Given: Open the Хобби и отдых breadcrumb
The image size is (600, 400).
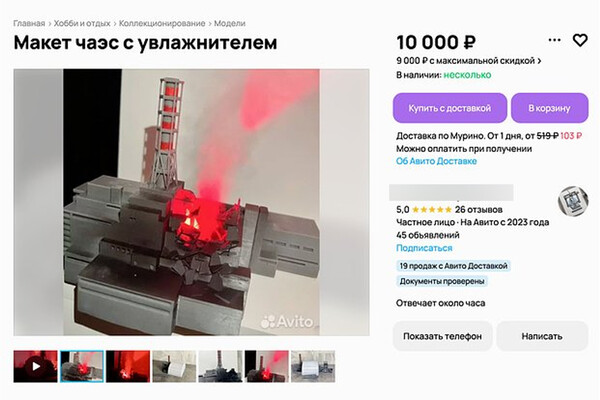Looking at the screenshot, I should tap(82, 23).
